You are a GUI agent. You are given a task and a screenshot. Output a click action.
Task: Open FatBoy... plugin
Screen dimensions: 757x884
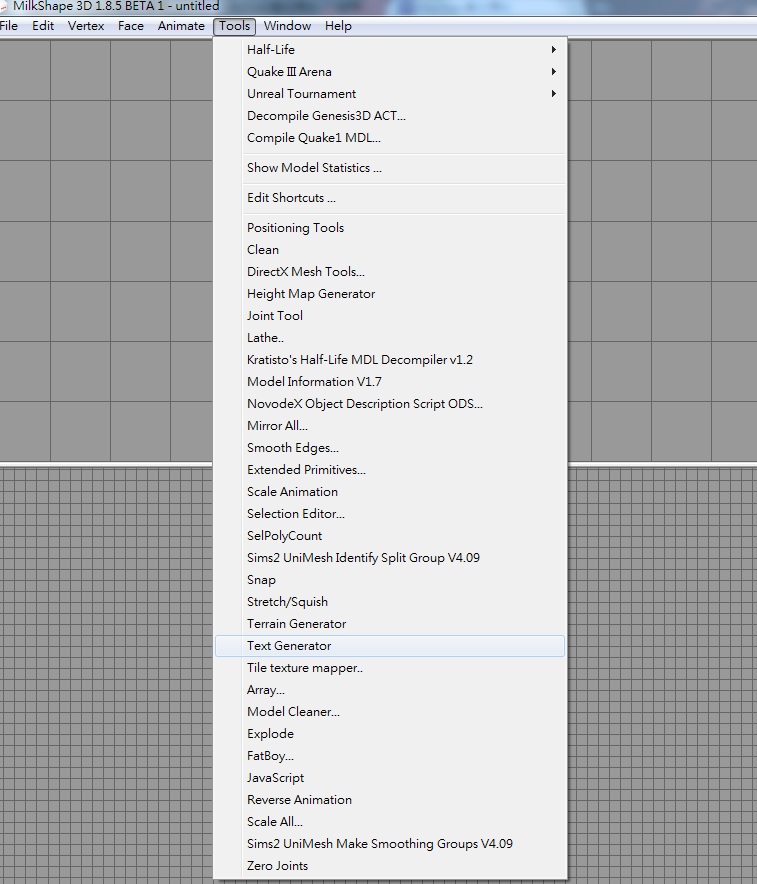tap(389, 755)
